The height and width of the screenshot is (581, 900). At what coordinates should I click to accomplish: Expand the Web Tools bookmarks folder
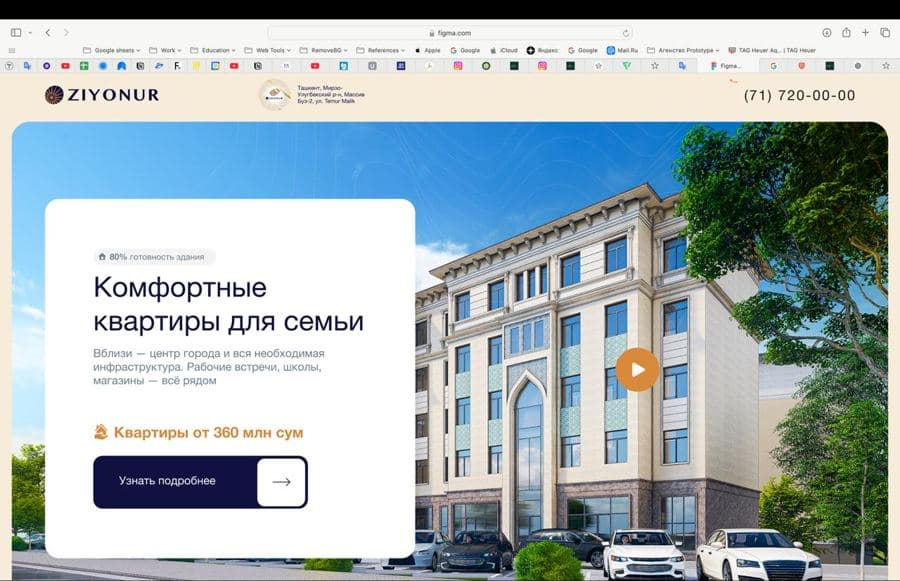267,51
